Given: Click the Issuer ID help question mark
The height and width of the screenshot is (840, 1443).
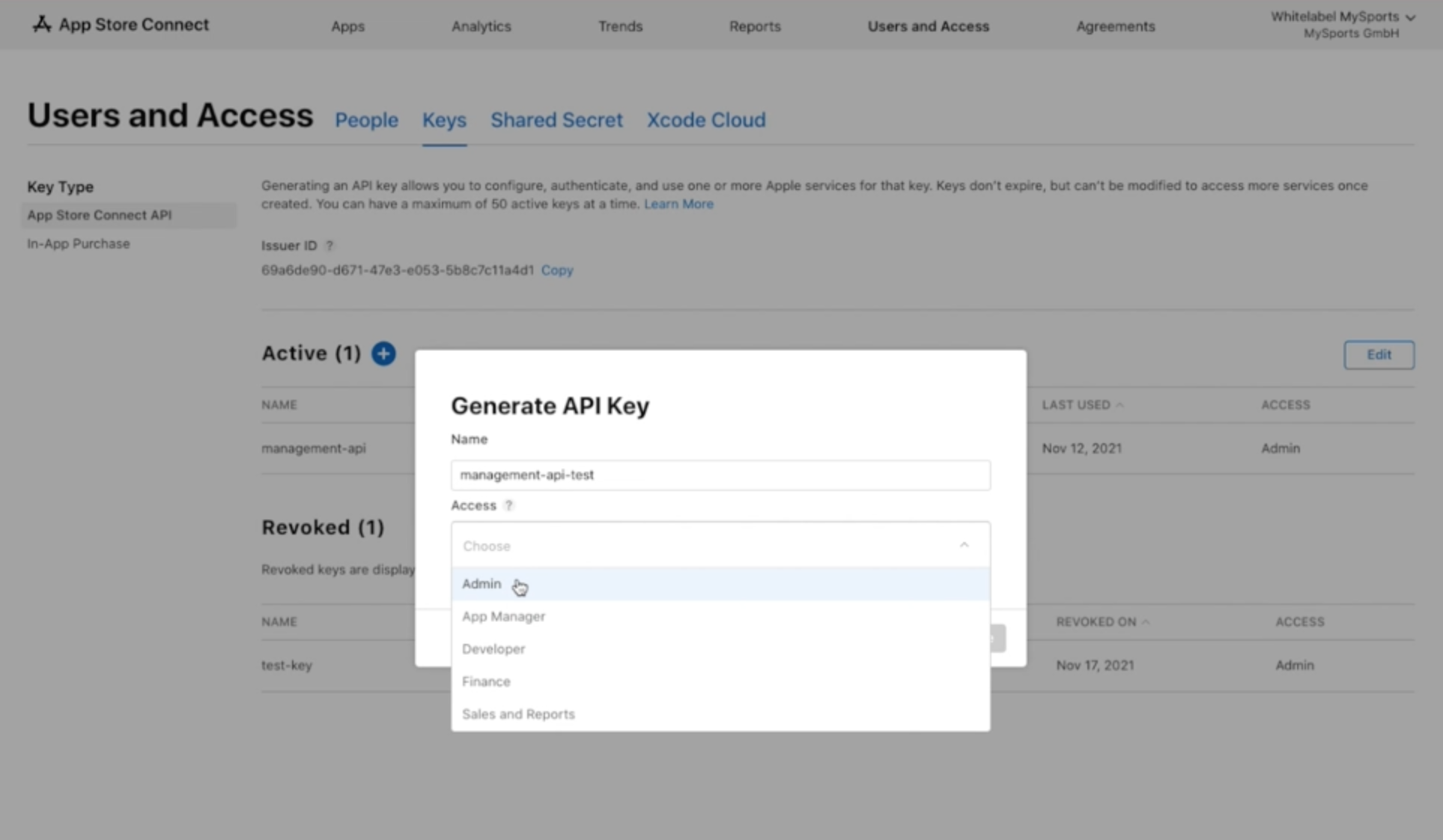Looking at the screenshot, I should pyautogui.click(x=329, y=246).
